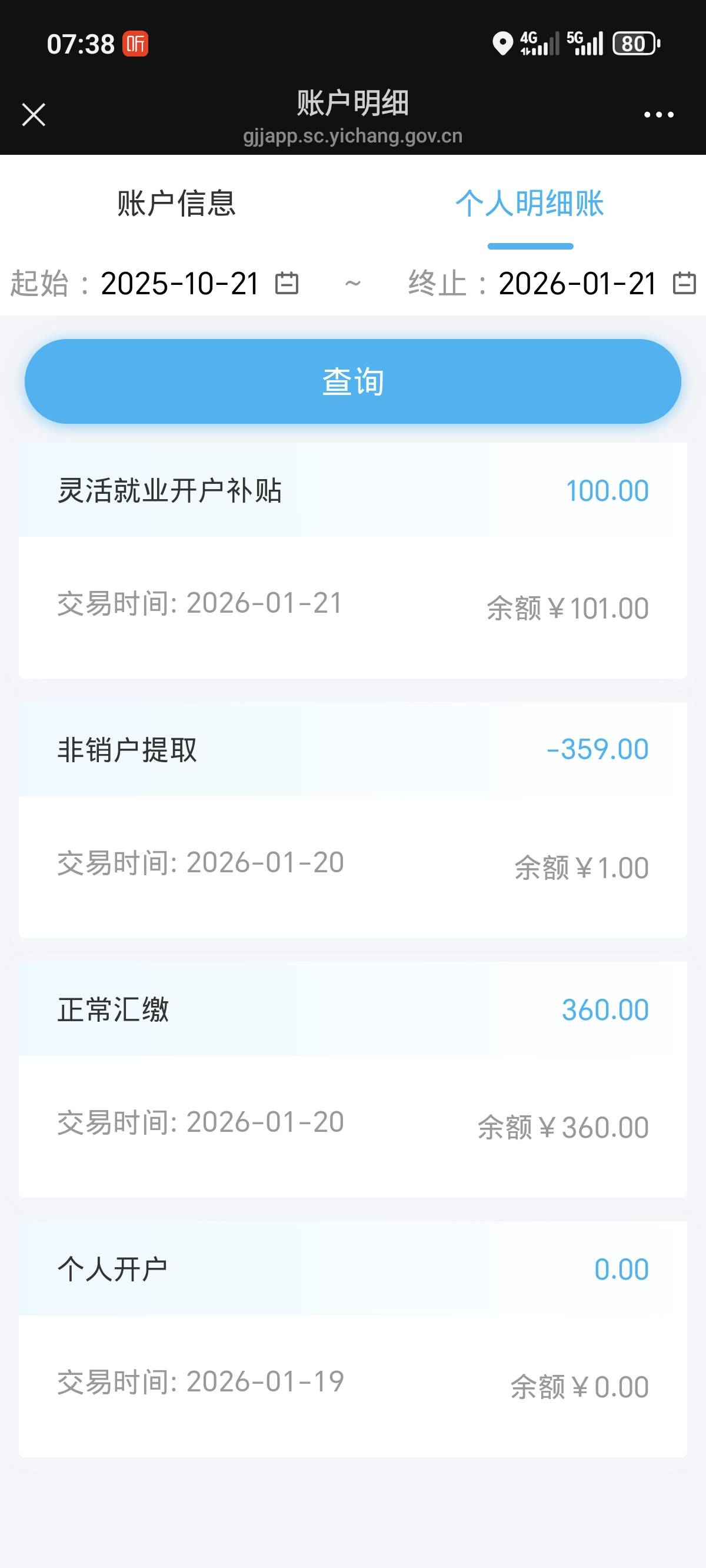Image resolution: width=706 pixels, height=1568 pixels.
Task: Tap the 4G signal strength icon
Action: 540,44
